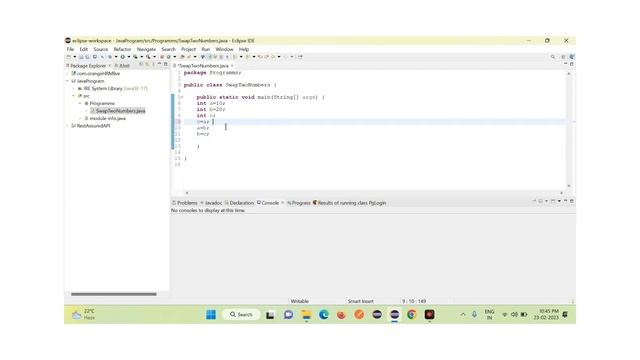Maximize the Console view panel

(571, 201)
